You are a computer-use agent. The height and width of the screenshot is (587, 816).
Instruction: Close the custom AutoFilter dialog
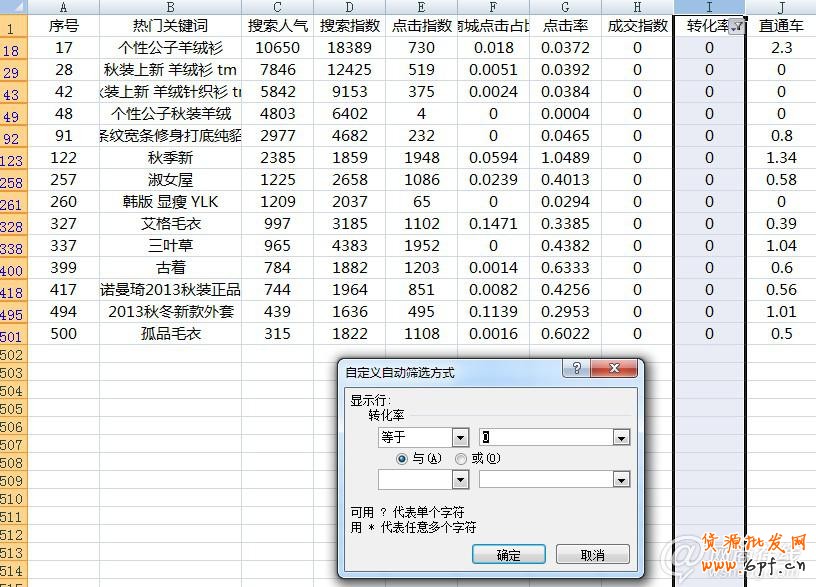coord(620,369)
